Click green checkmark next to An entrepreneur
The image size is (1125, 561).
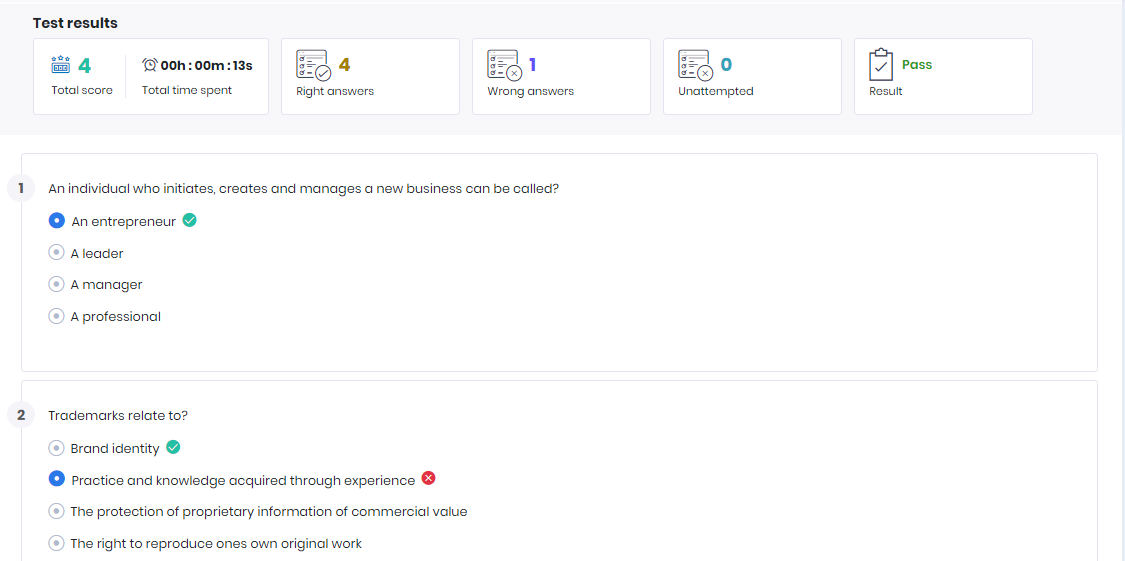(189, 220)
